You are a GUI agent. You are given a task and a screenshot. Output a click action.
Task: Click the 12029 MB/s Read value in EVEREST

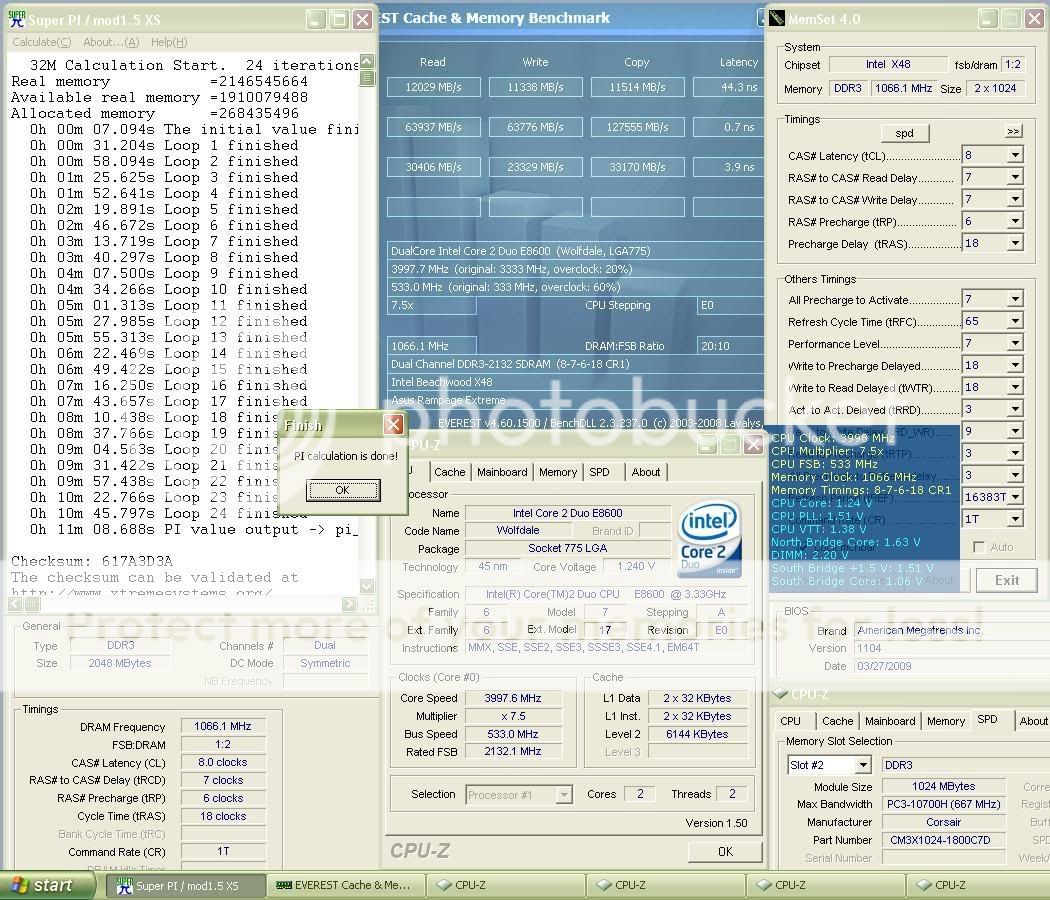tap(433, 87)
